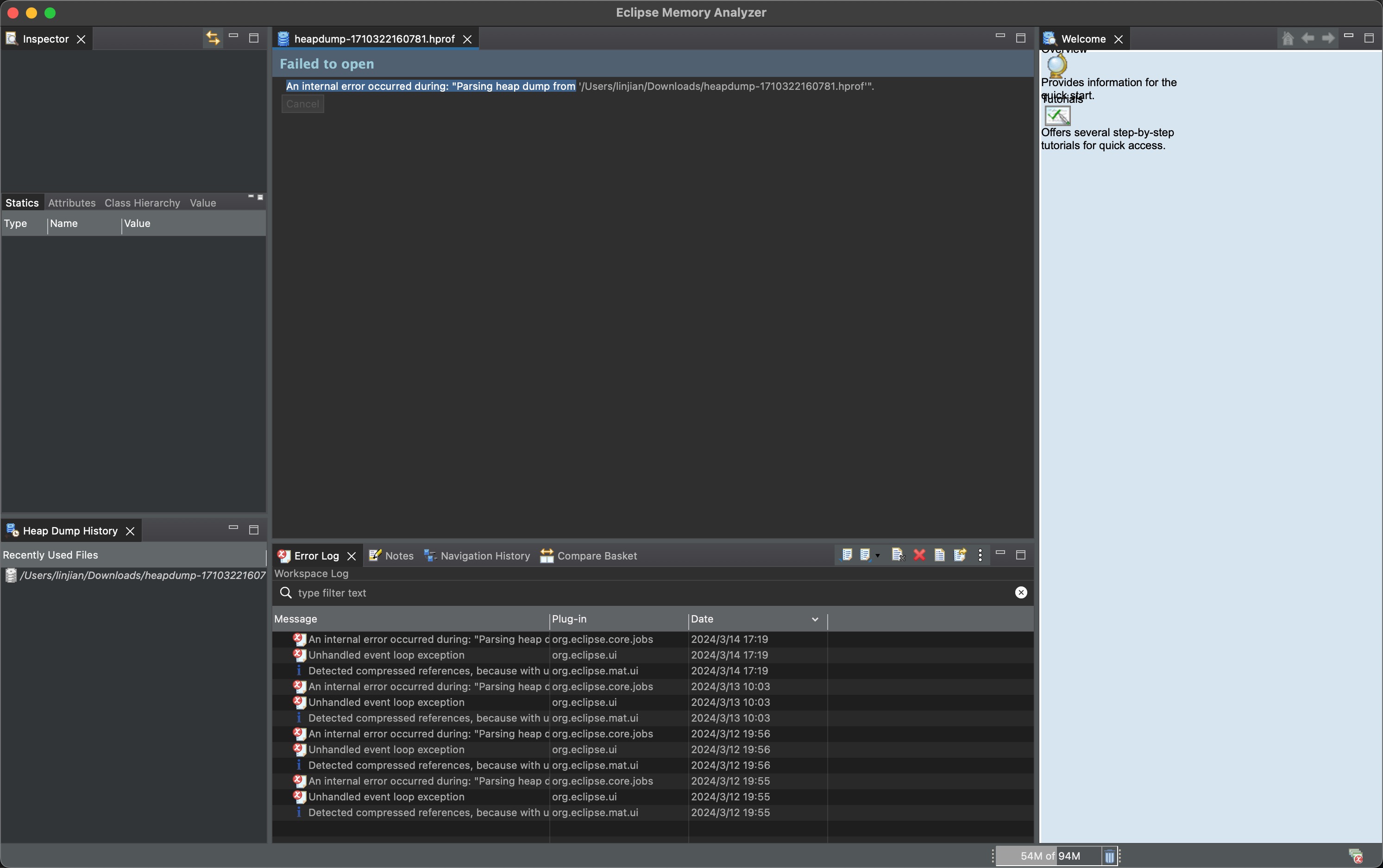This screenshot has height=868, width=1383.
Task: Select Unhandled event loop exception at 2024/3/12 19:55
Action: [654, 797]
